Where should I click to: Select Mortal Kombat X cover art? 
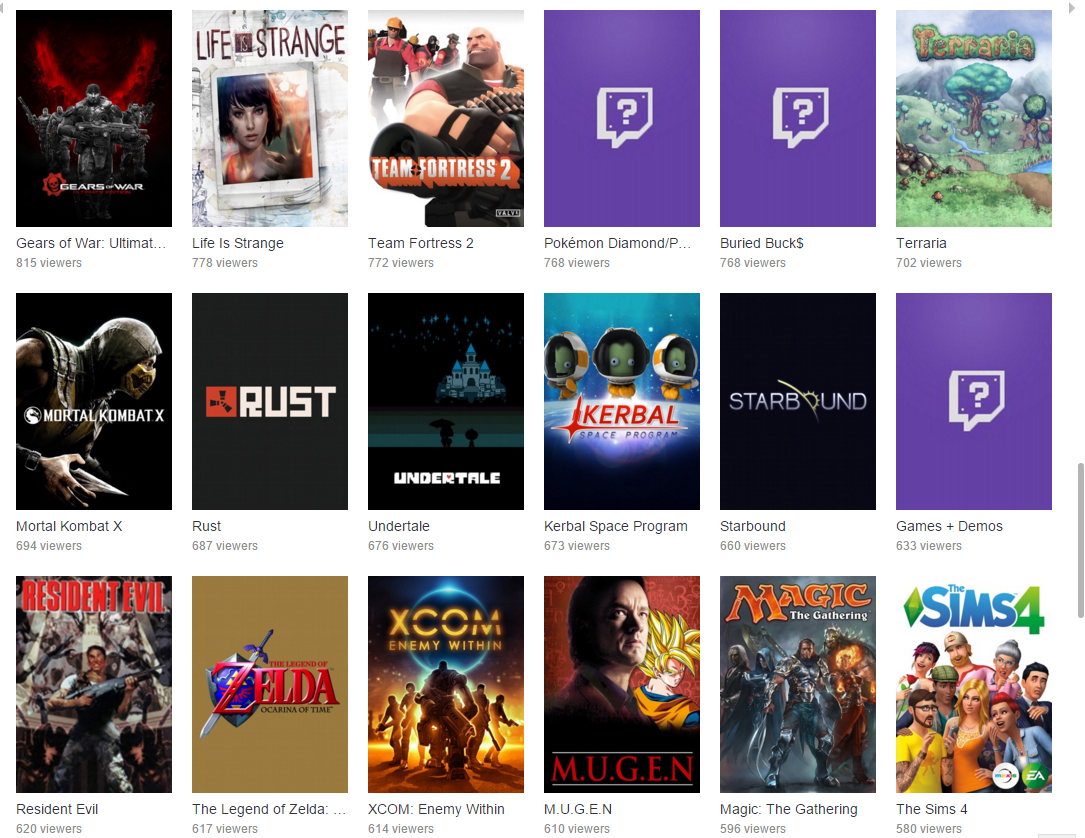93,401
